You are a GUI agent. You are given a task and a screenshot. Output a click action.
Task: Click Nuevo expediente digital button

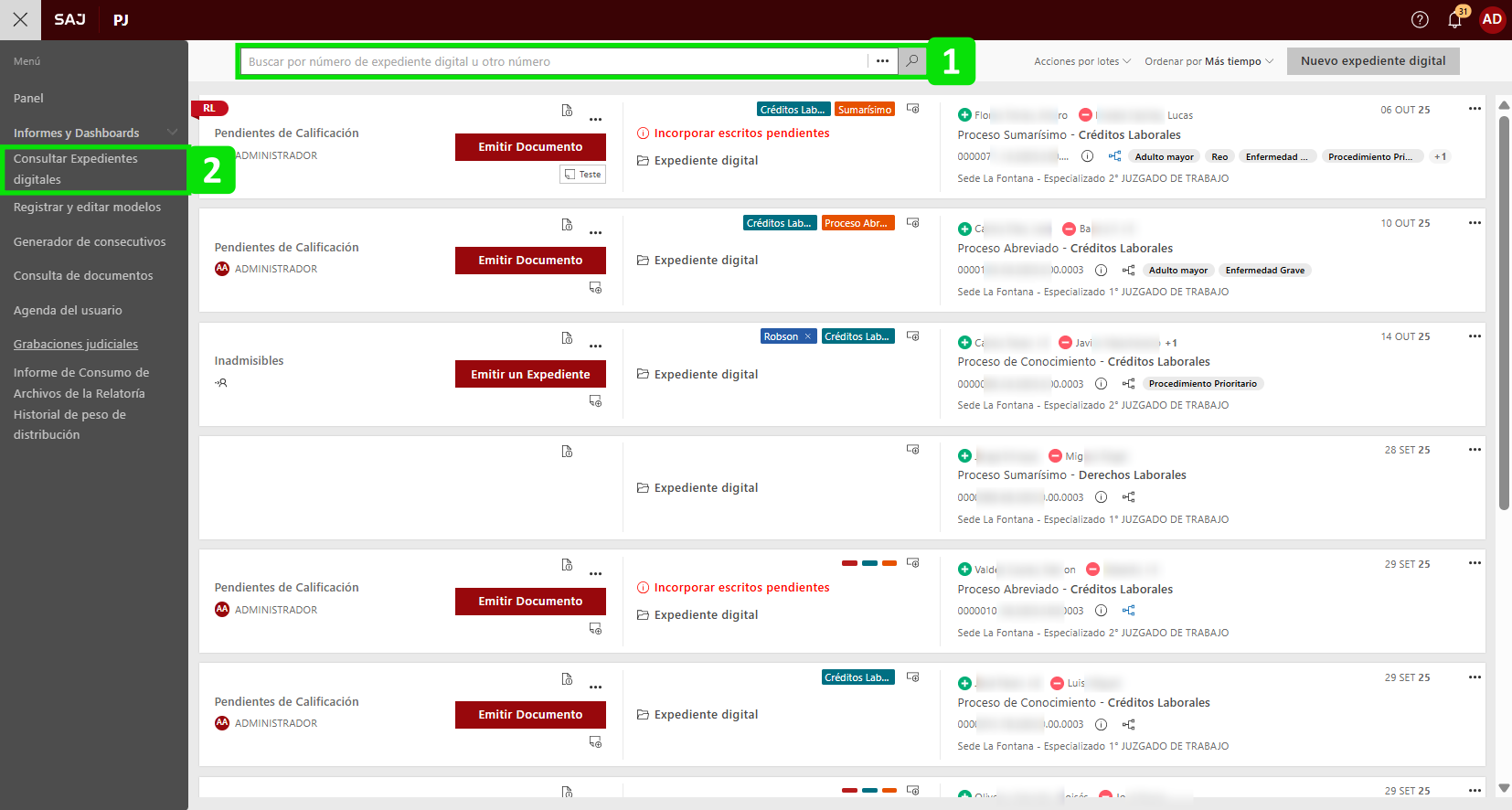coord(1373,61)
